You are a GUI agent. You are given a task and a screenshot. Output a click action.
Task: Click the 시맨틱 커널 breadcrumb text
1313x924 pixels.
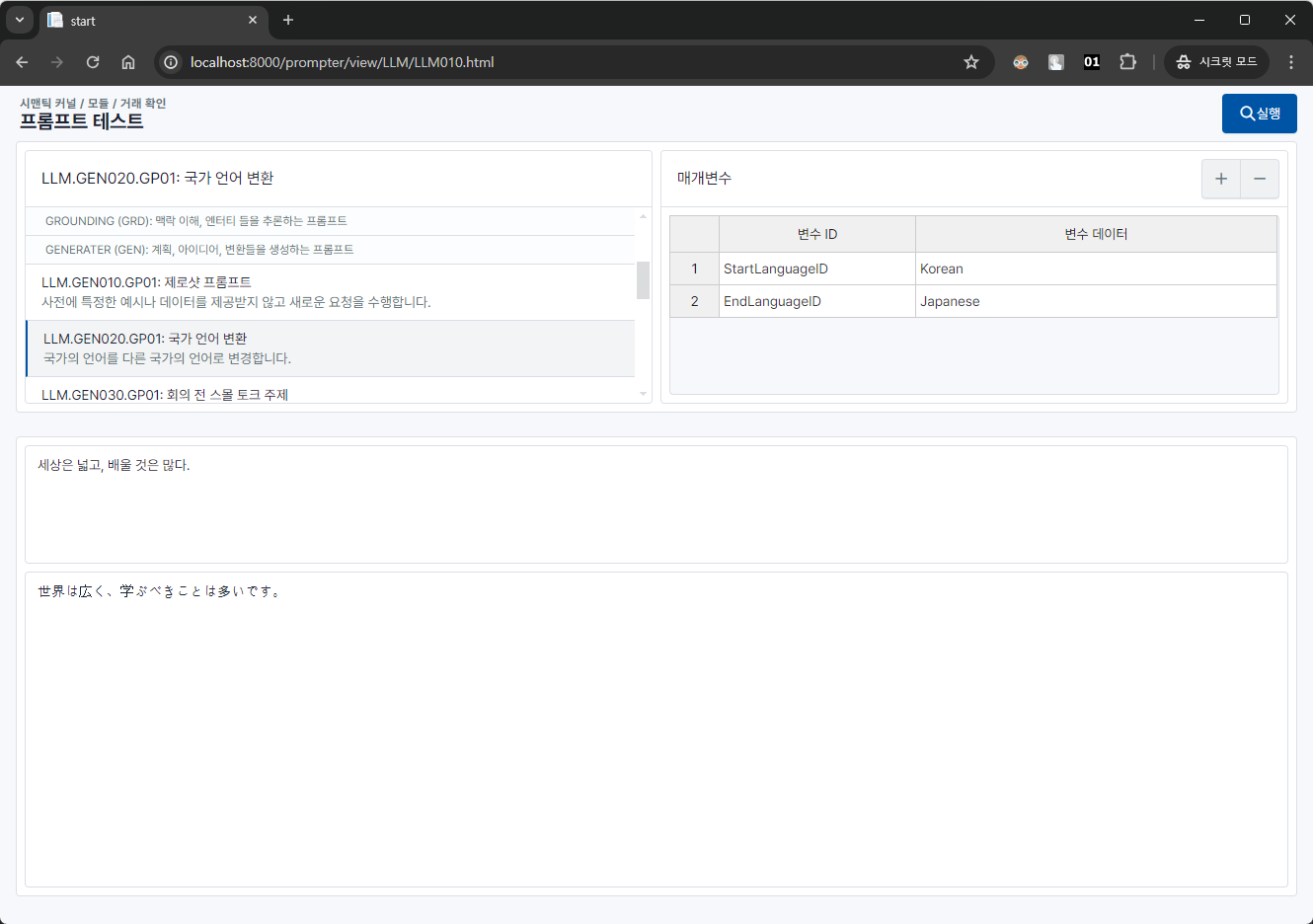(48, 103)
